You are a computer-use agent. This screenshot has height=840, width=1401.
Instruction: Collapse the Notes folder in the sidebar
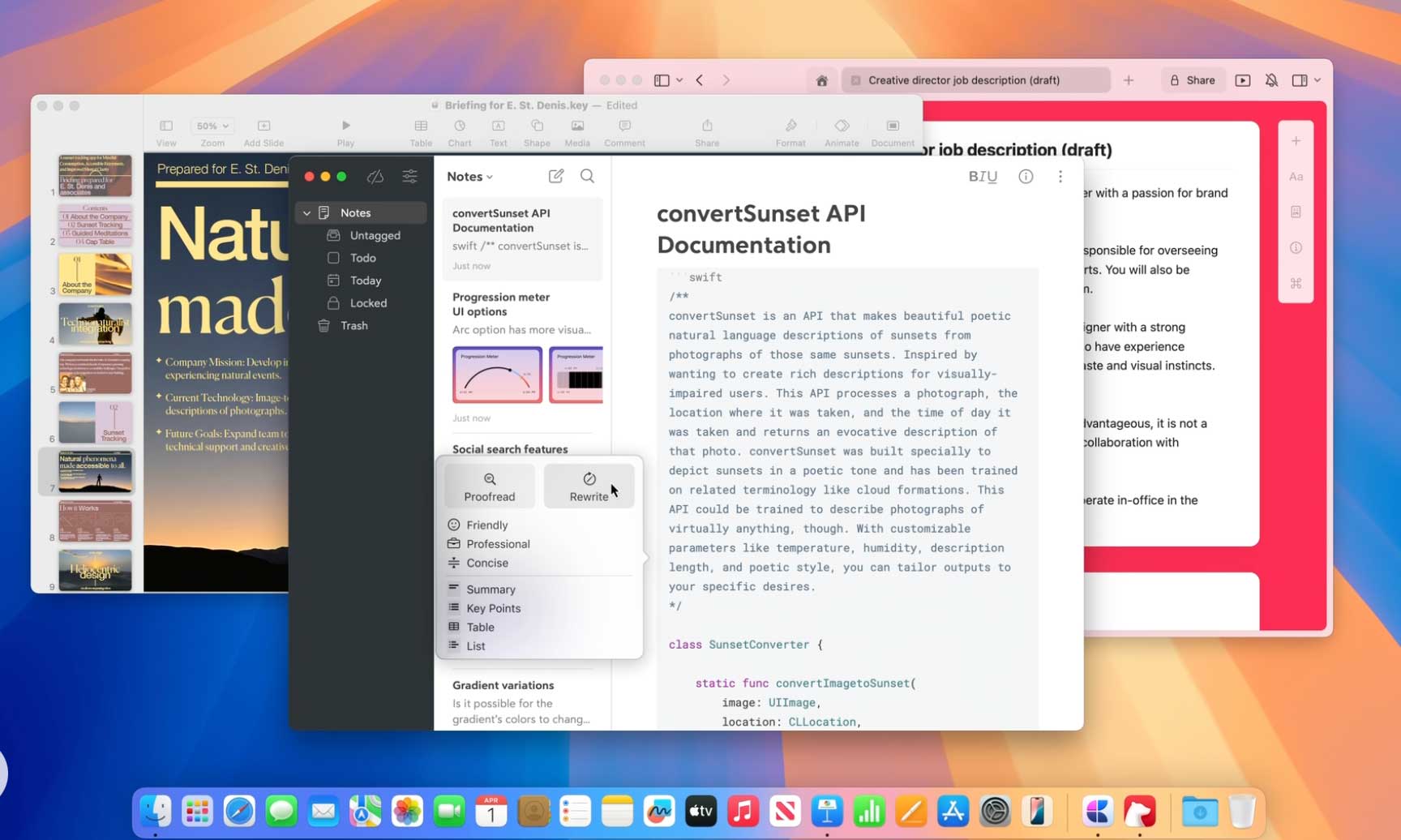point(306,212)
